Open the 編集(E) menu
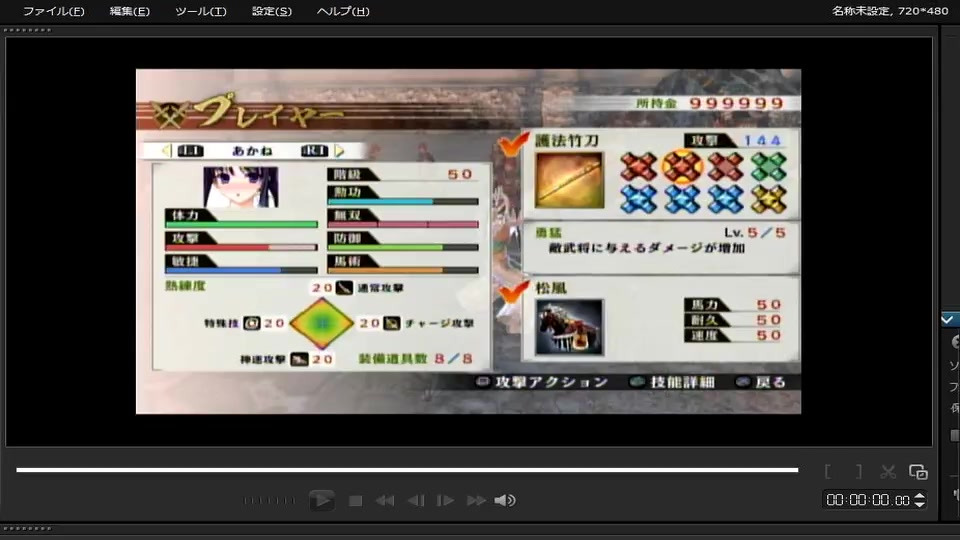The width and height of the screenshot is (960, 540). tap(129, 11)
